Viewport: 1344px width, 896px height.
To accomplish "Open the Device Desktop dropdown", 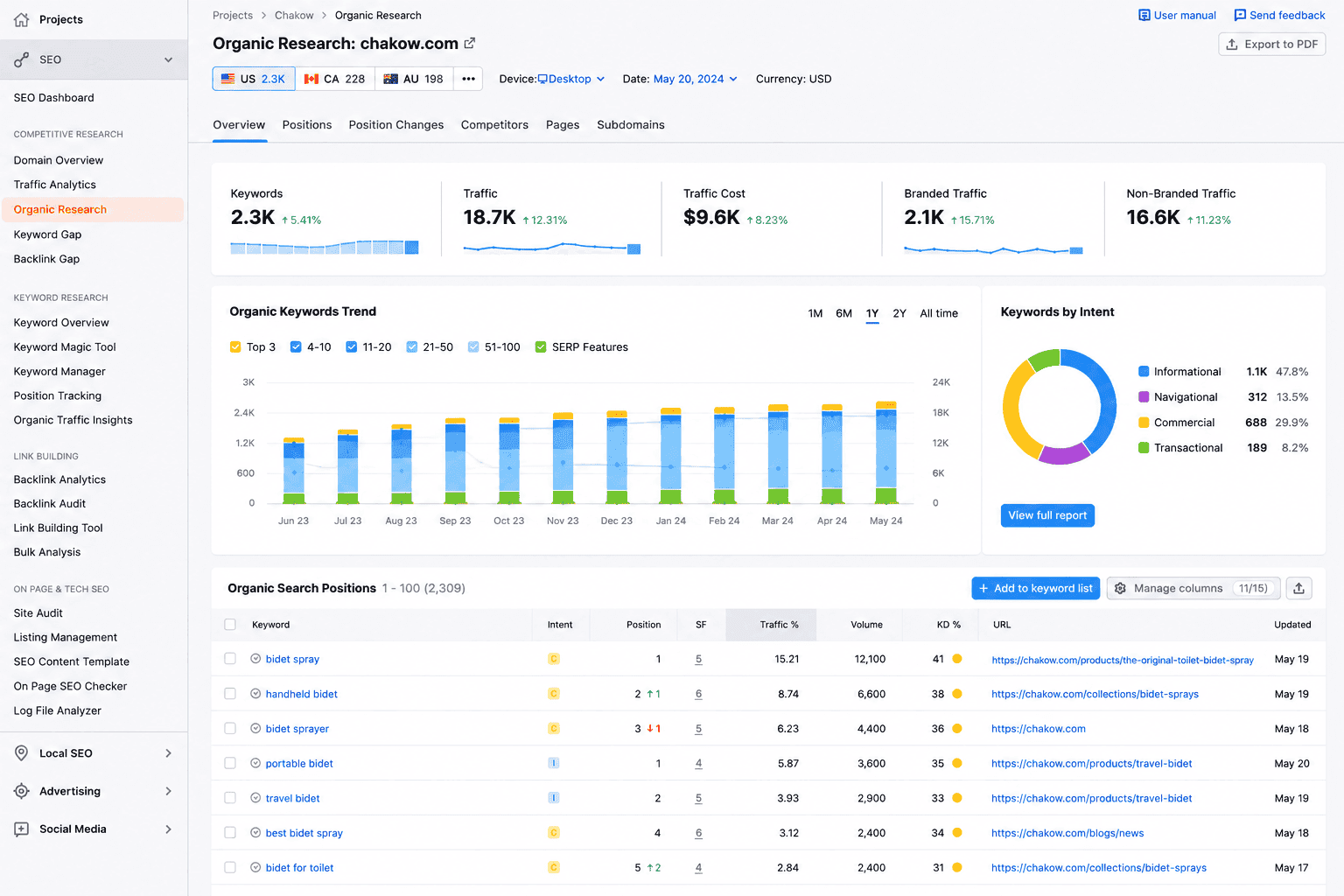I will point(570,79).
